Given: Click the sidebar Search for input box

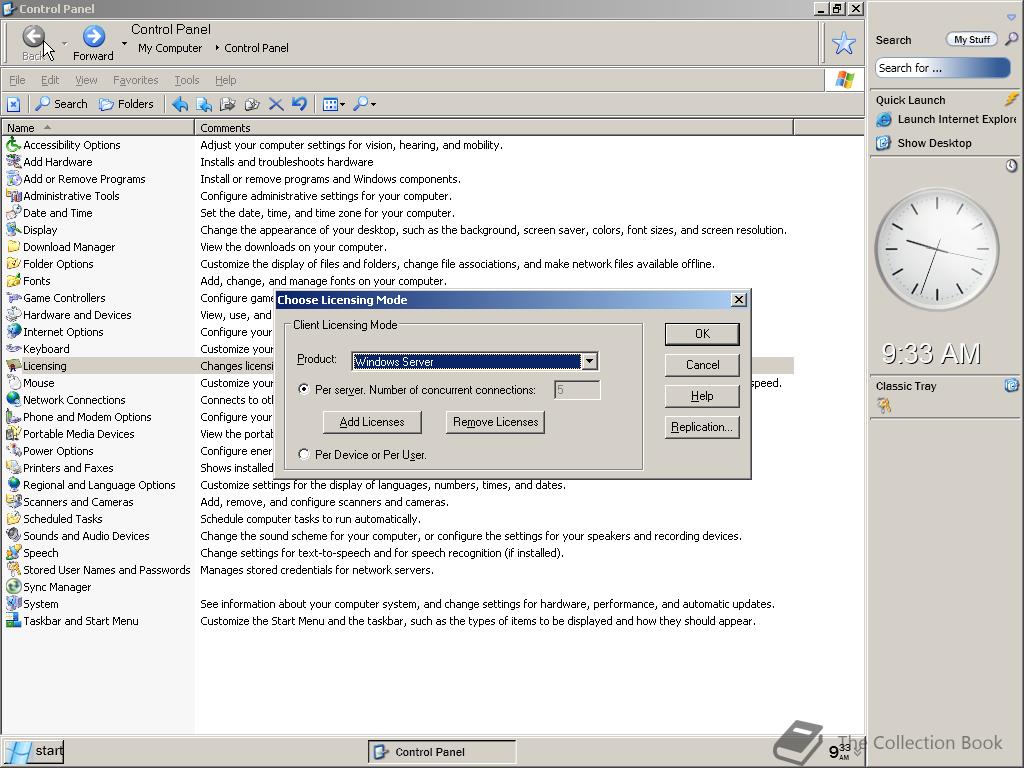Looking at the screenshot, I should coord(942,68).
